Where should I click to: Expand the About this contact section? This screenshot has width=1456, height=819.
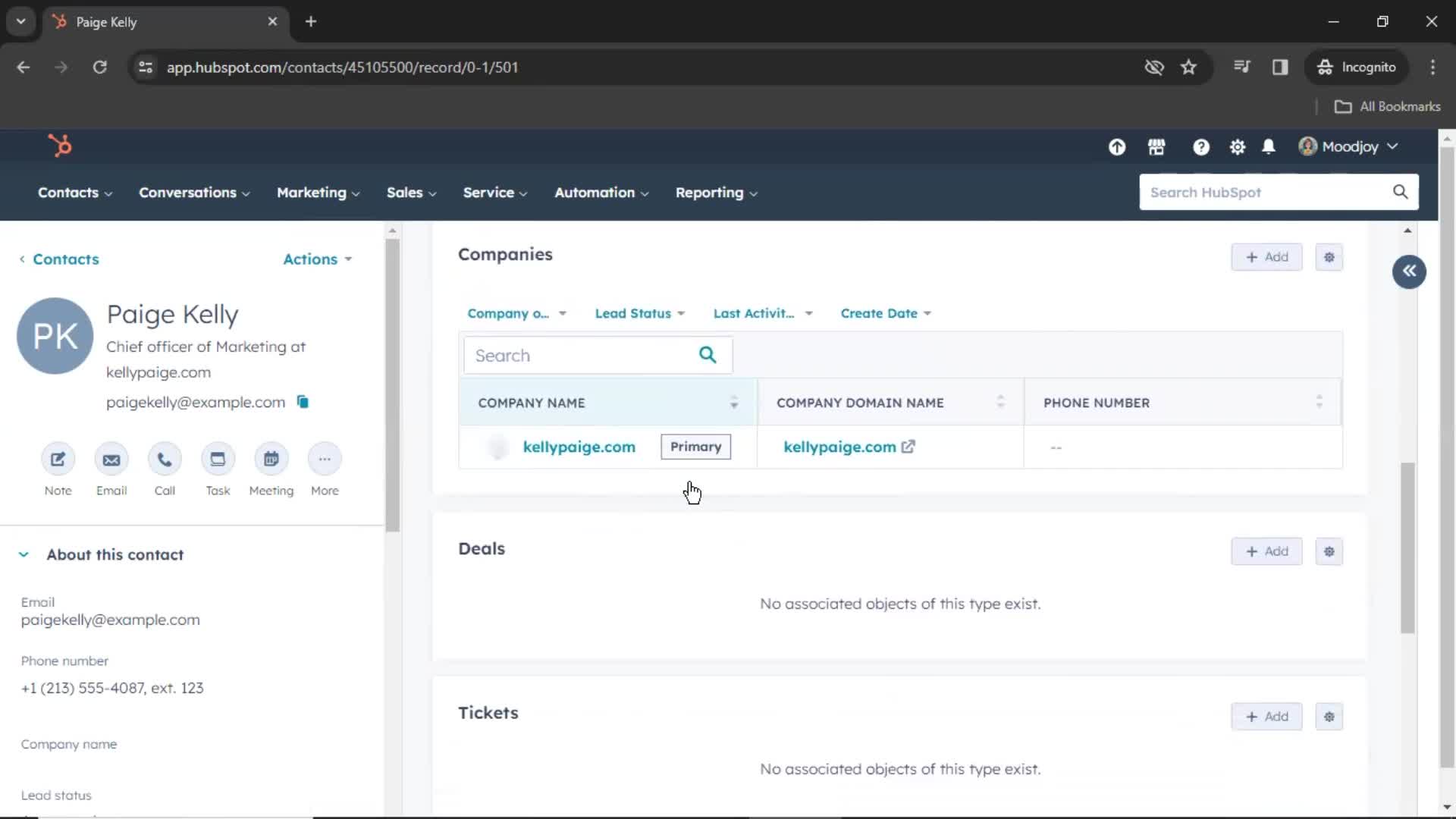[24, 554]
